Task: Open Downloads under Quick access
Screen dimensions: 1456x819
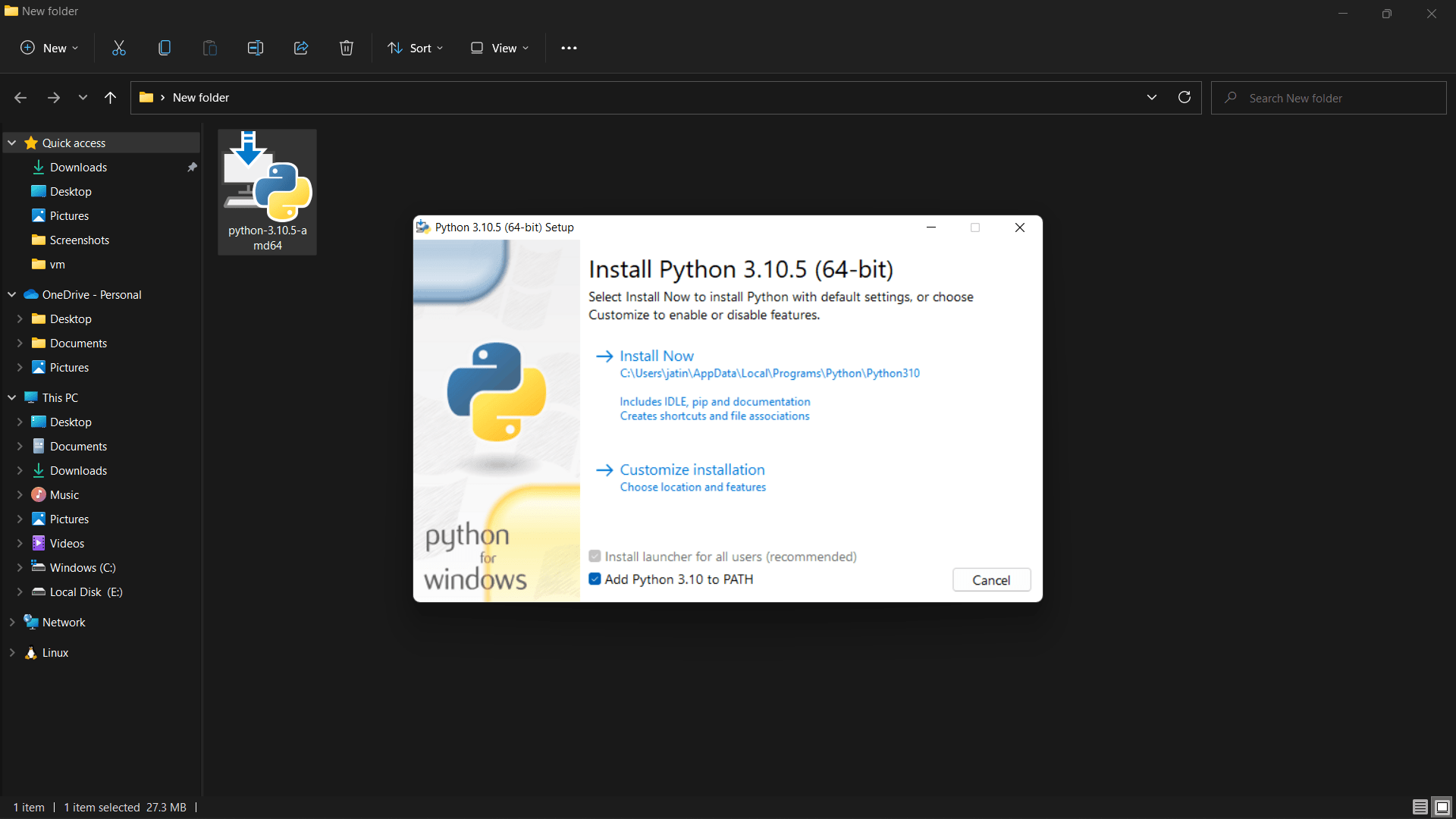Action: (78, 168)
